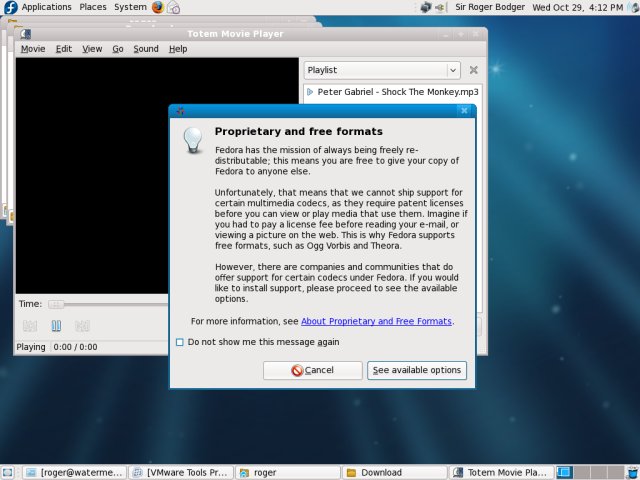Select the first workspace in the switcher
The image size is (640, 480).
[x=564, y=473]
